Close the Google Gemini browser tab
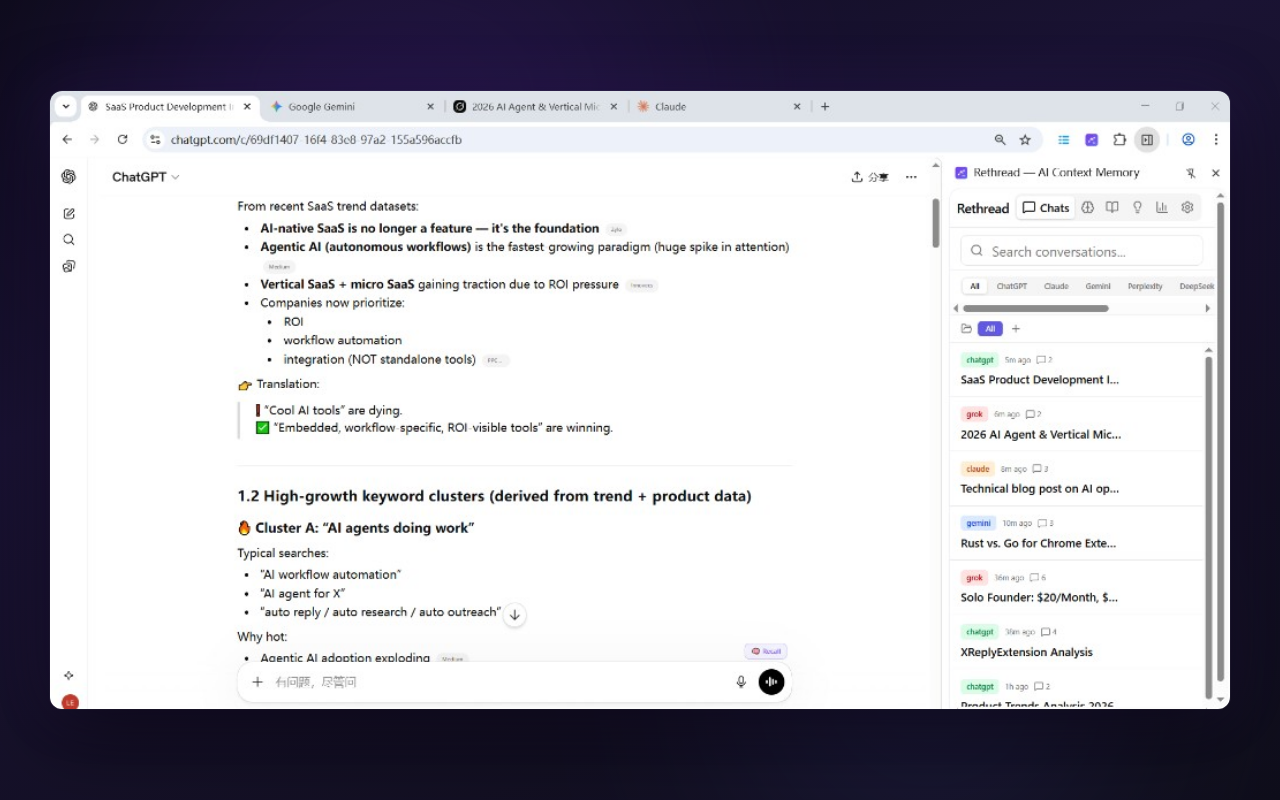The height and width of the screenshot is (800, 1280). pos(431,107)
